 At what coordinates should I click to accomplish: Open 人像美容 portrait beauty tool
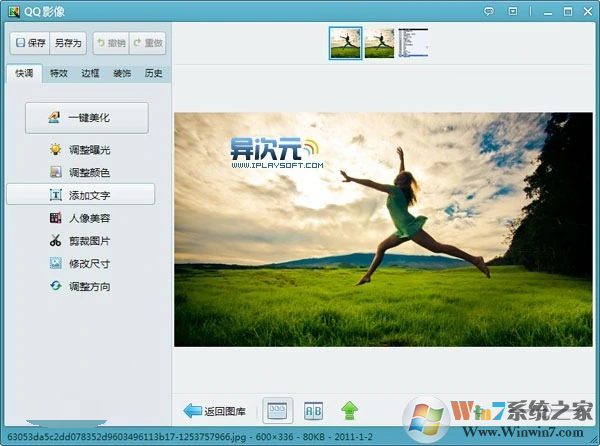pos(80,218)
